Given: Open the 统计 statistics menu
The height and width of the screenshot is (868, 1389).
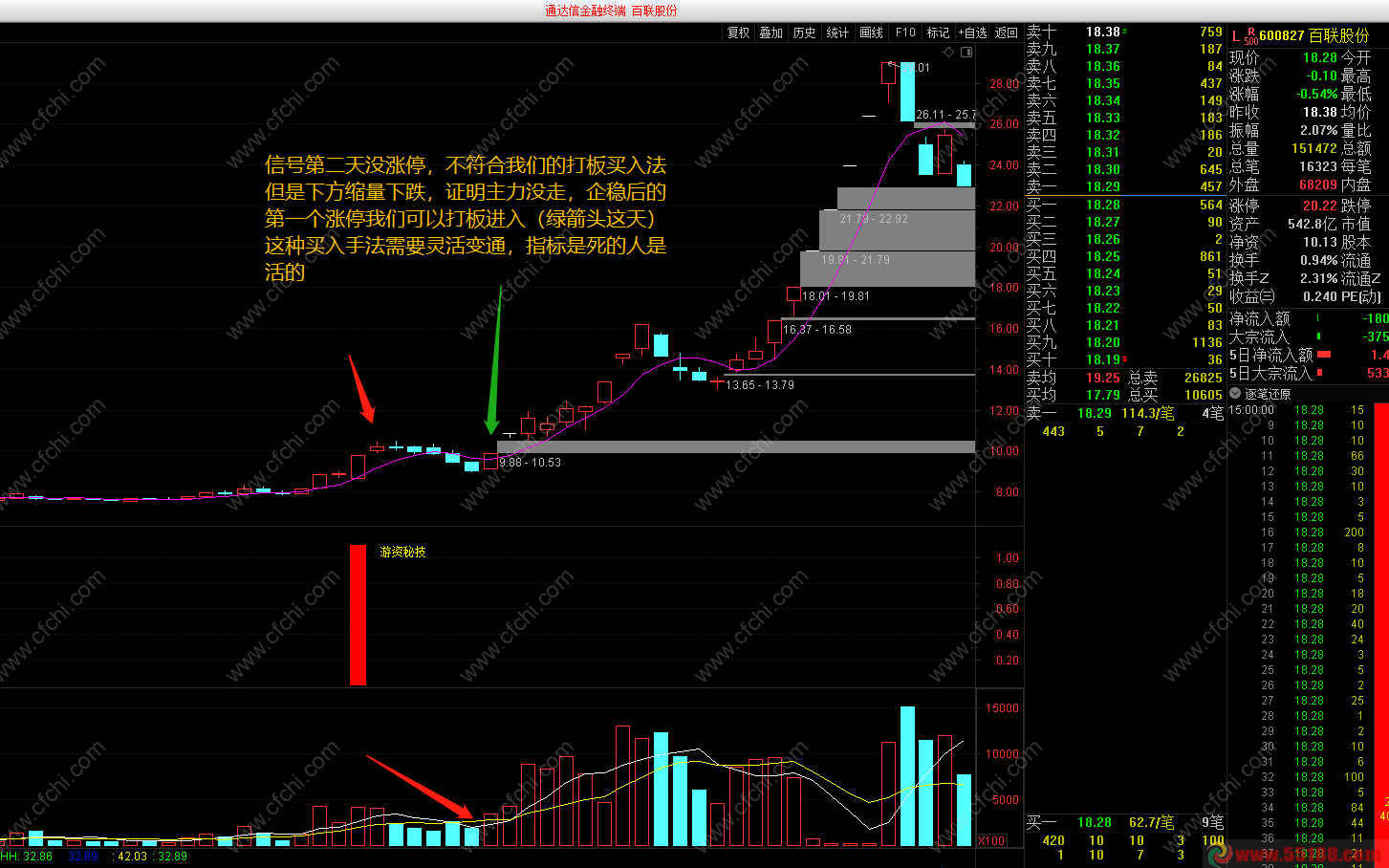Looking at the screenshot, I should pos(838,33).
